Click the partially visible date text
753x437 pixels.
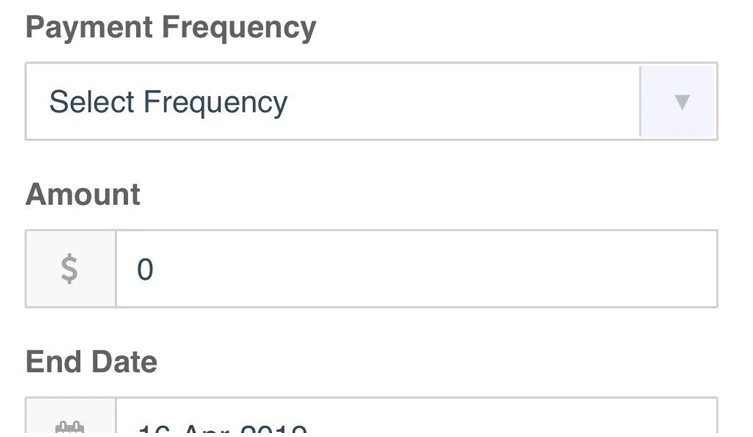[222, 431]
